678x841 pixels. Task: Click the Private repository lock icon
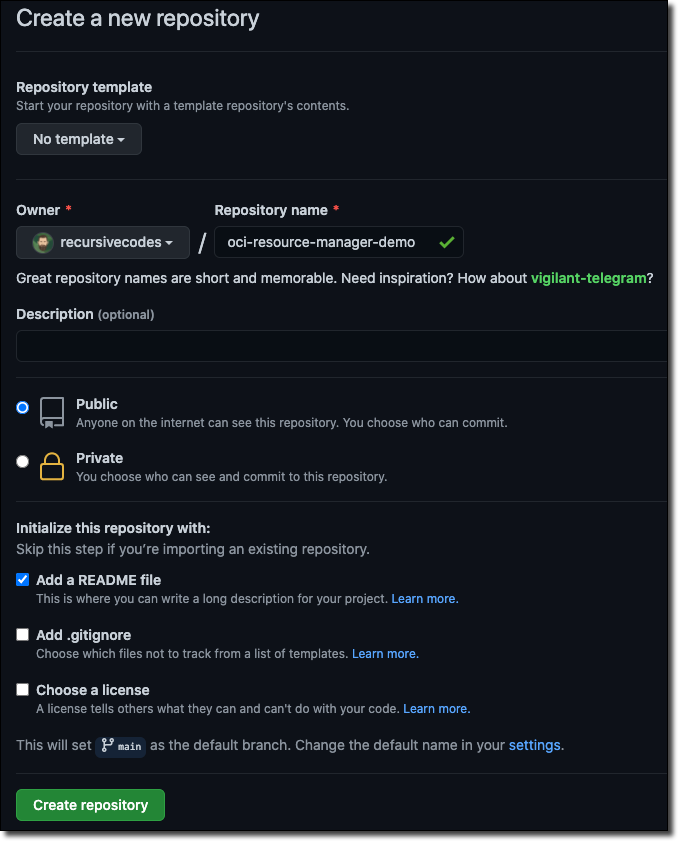[x=52, y=466]
